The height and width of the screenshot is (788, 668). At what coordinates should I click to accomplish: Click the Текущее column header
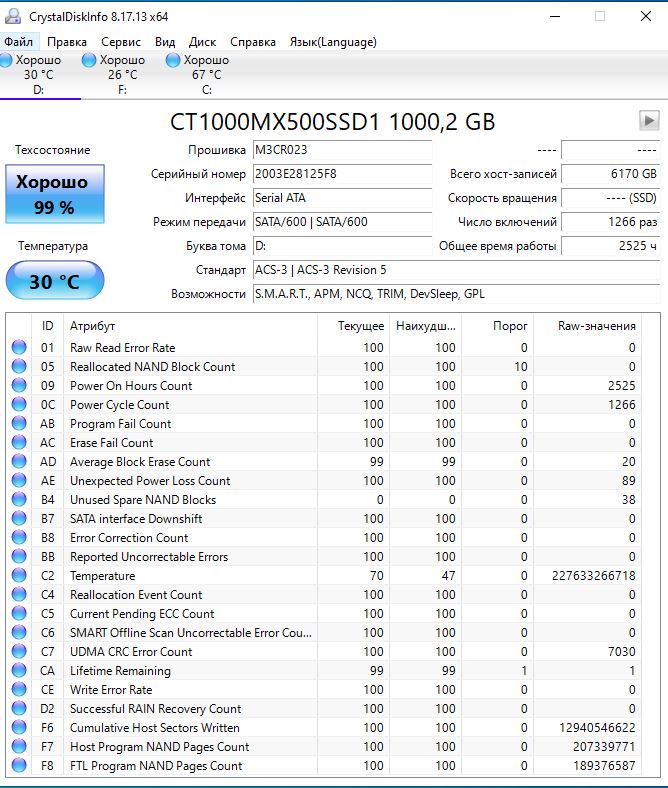click(354, 326)
